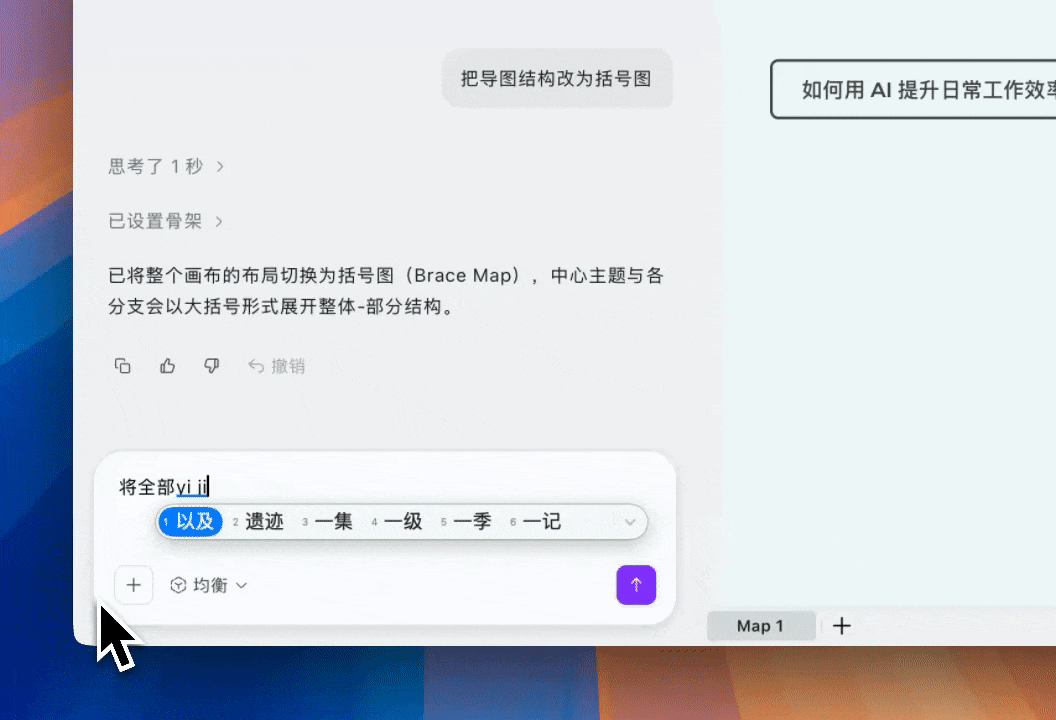Undo the change with 撤销
The height and width of the screenshot is (720, 1056).
[277, 366]
